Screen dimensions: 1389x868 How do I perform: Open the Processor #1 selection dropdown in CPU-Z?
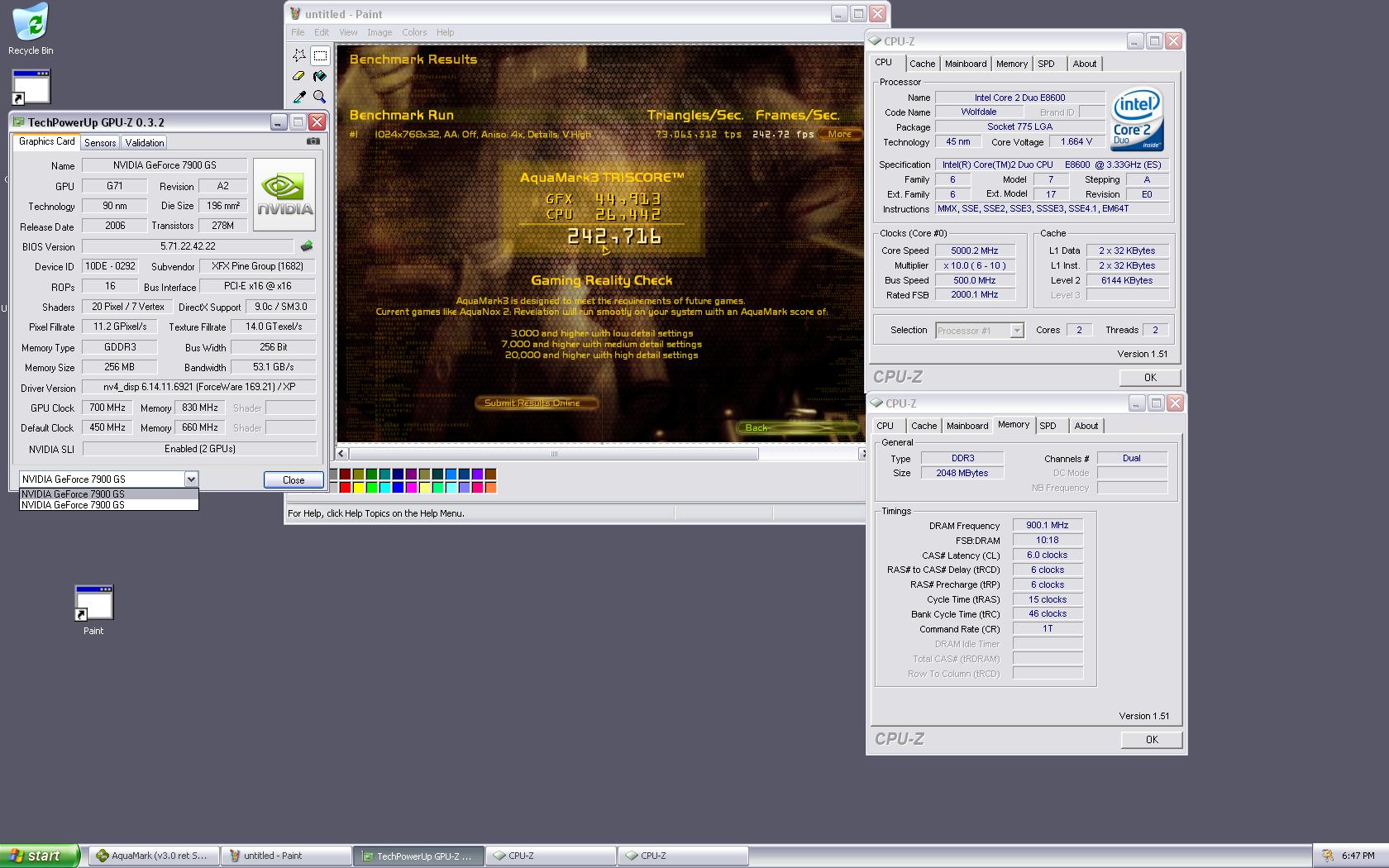point(1017,331)
